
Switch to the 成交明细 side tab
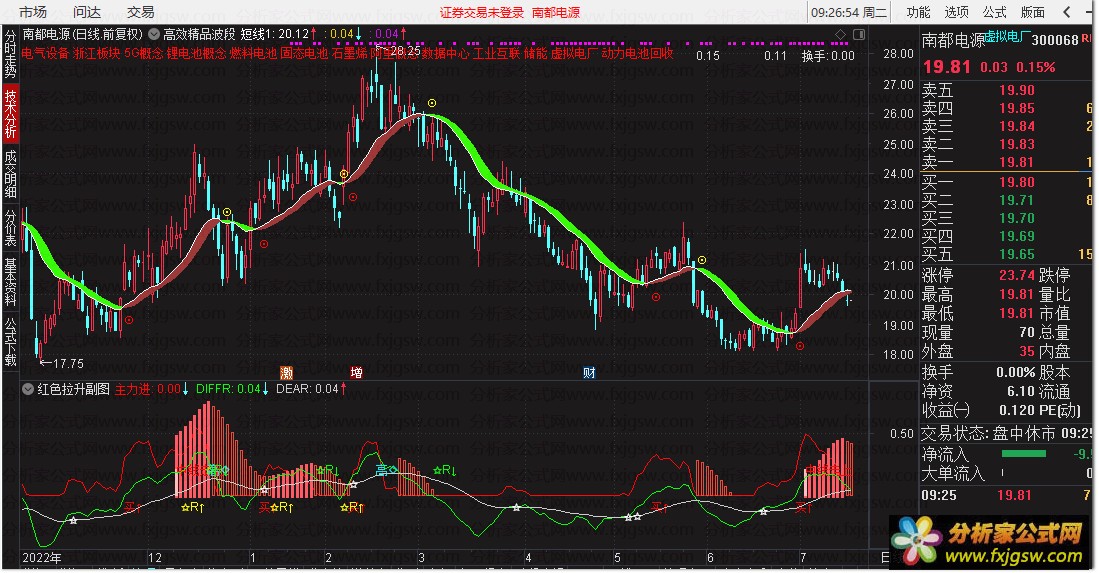(x=11, y=173)
